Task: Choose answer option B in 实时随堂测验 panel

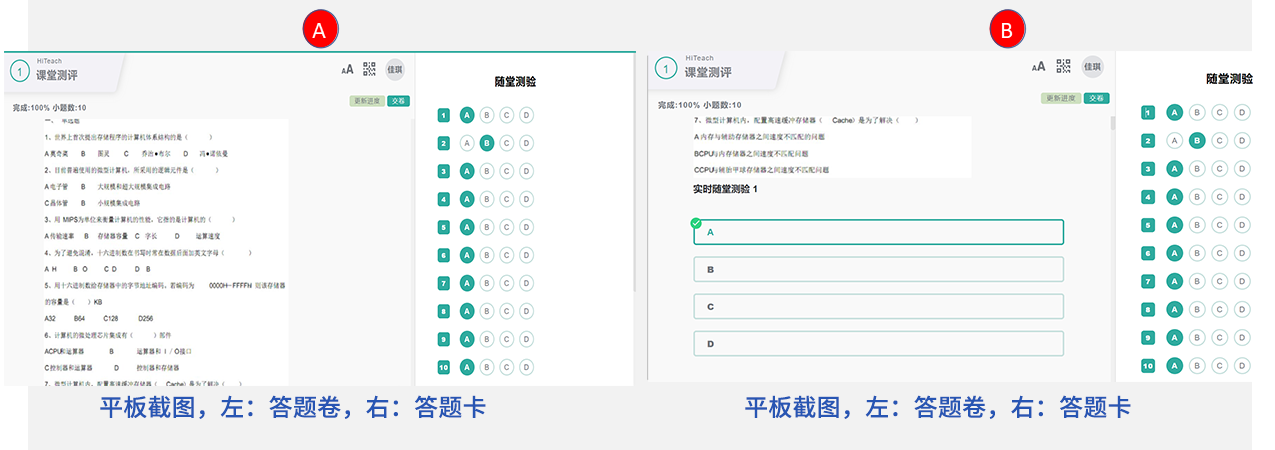Action: point(878,269)
